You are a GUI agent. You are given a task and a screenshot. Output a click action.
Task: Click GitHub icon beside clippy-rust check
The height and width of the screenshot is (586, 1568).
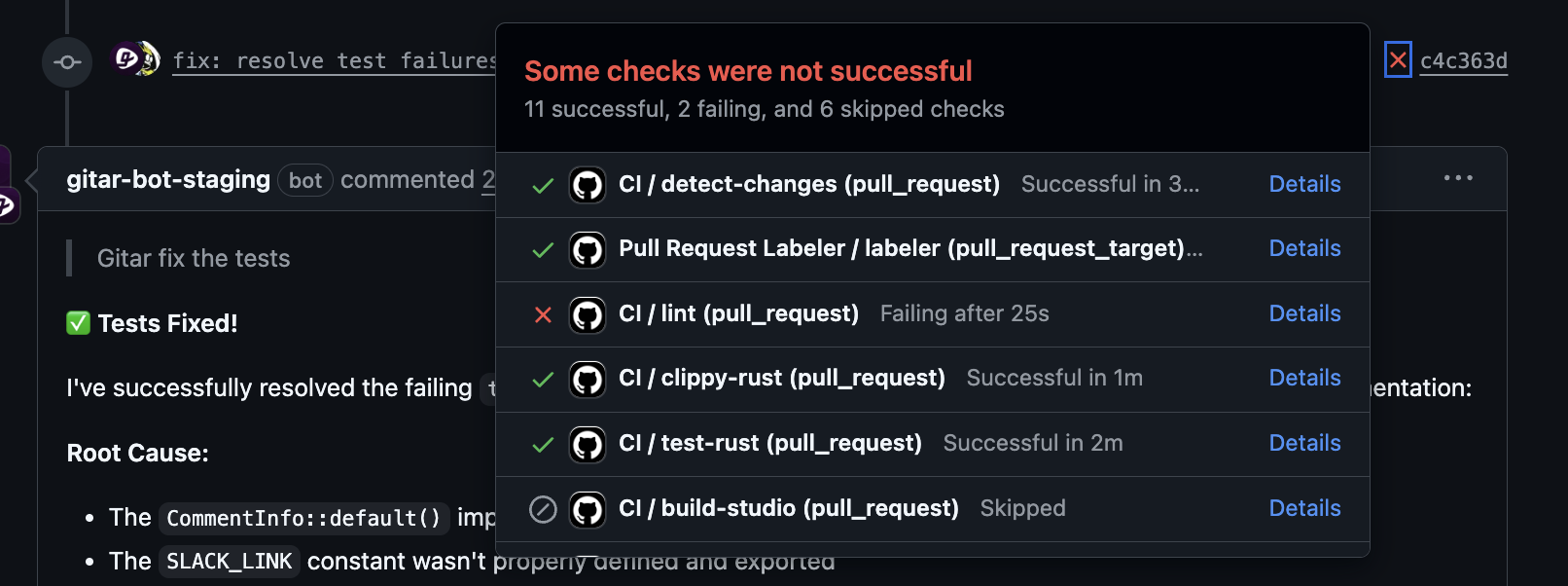tap(588, 379)
